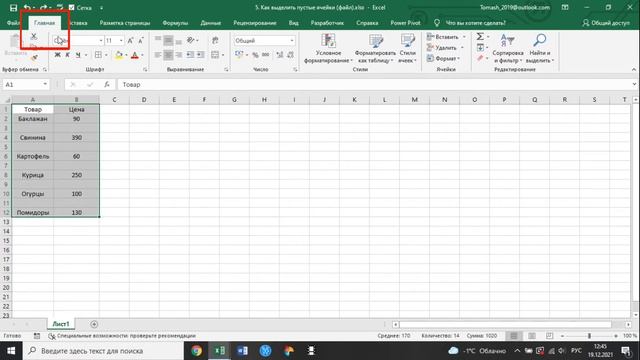Click in the Name Box showing A1
The height and width of the screenshot is (360, 640).
pyautogui.click(x=23, y=84)
